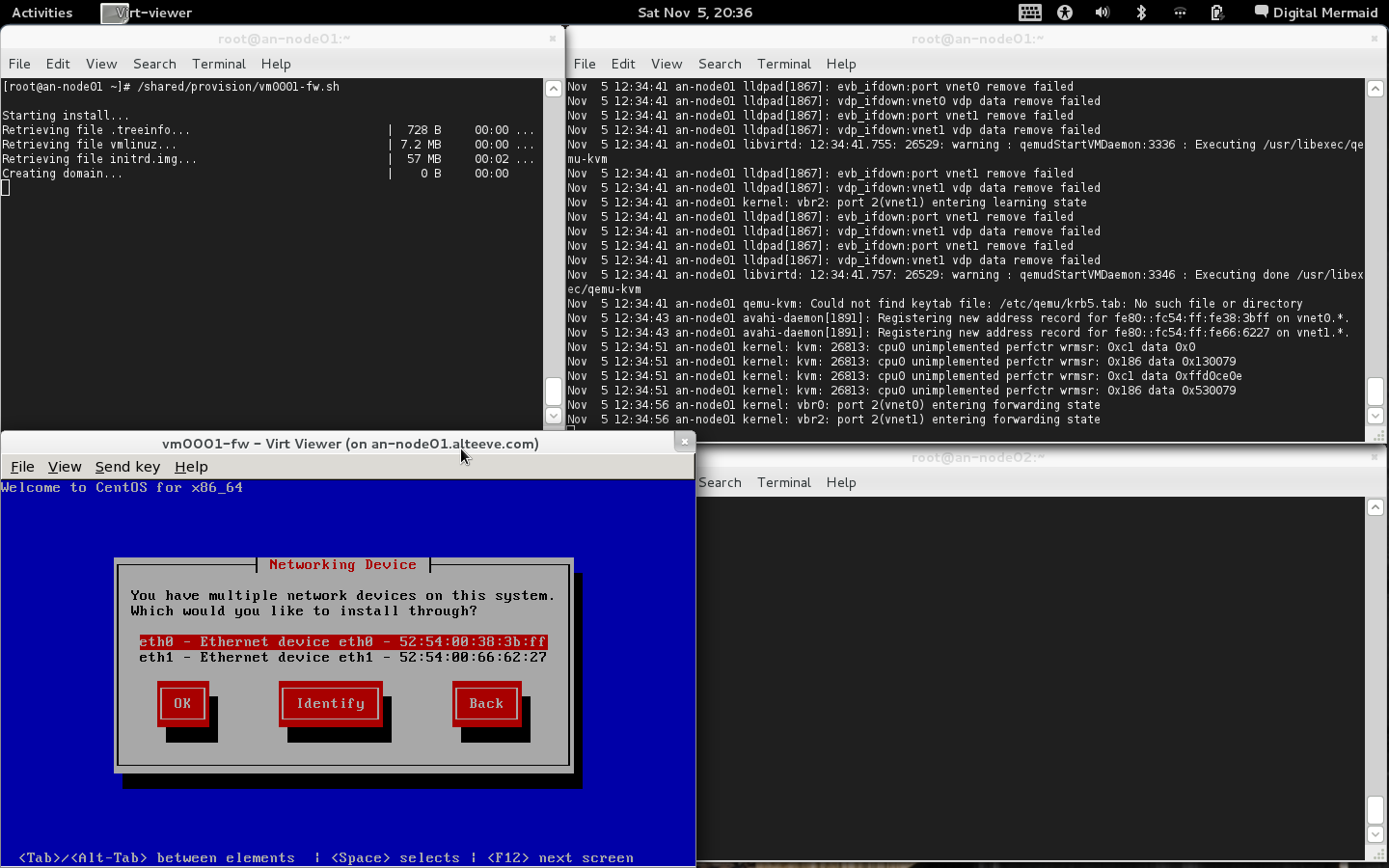This screenshot has width=1389, height=868.
Task: Click the Bluetooth tray icon
Action: point(1141,13)
